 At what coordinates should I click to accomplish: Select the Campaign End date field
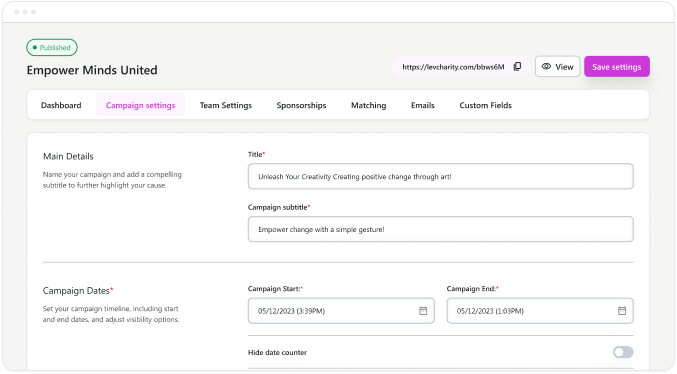point(540,311)
